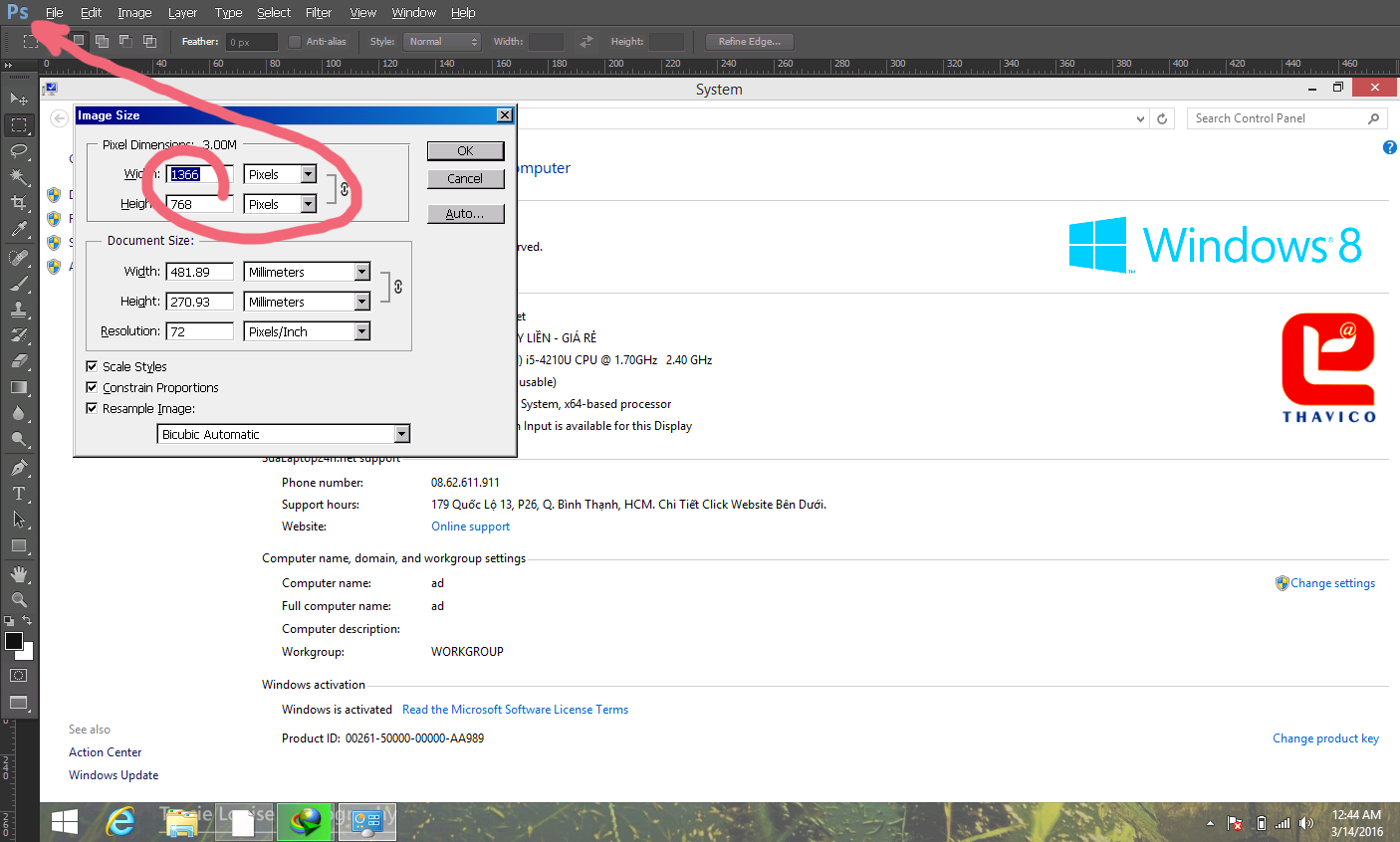Viewport: 1400px width, 842px height.
Task: Select the Gradient tool
Action: 19,387
